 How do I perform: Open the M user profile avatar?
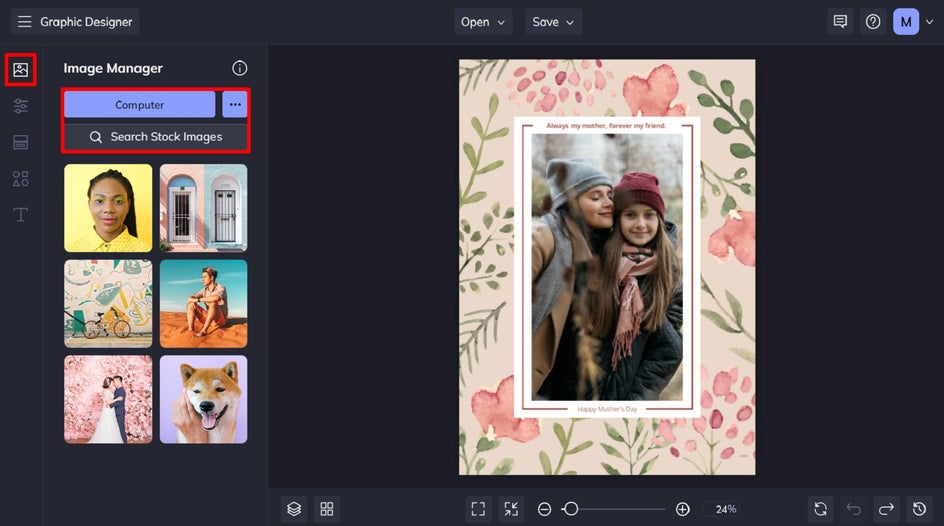coord(905,22)
